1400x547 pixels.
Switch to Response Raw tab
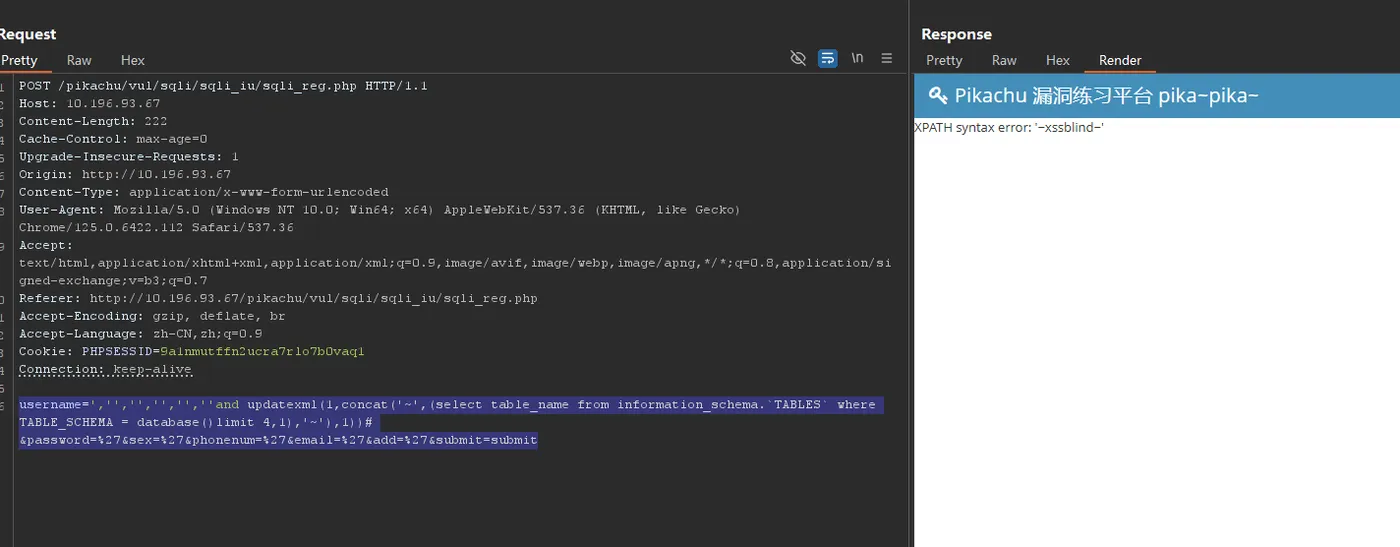1004,60
